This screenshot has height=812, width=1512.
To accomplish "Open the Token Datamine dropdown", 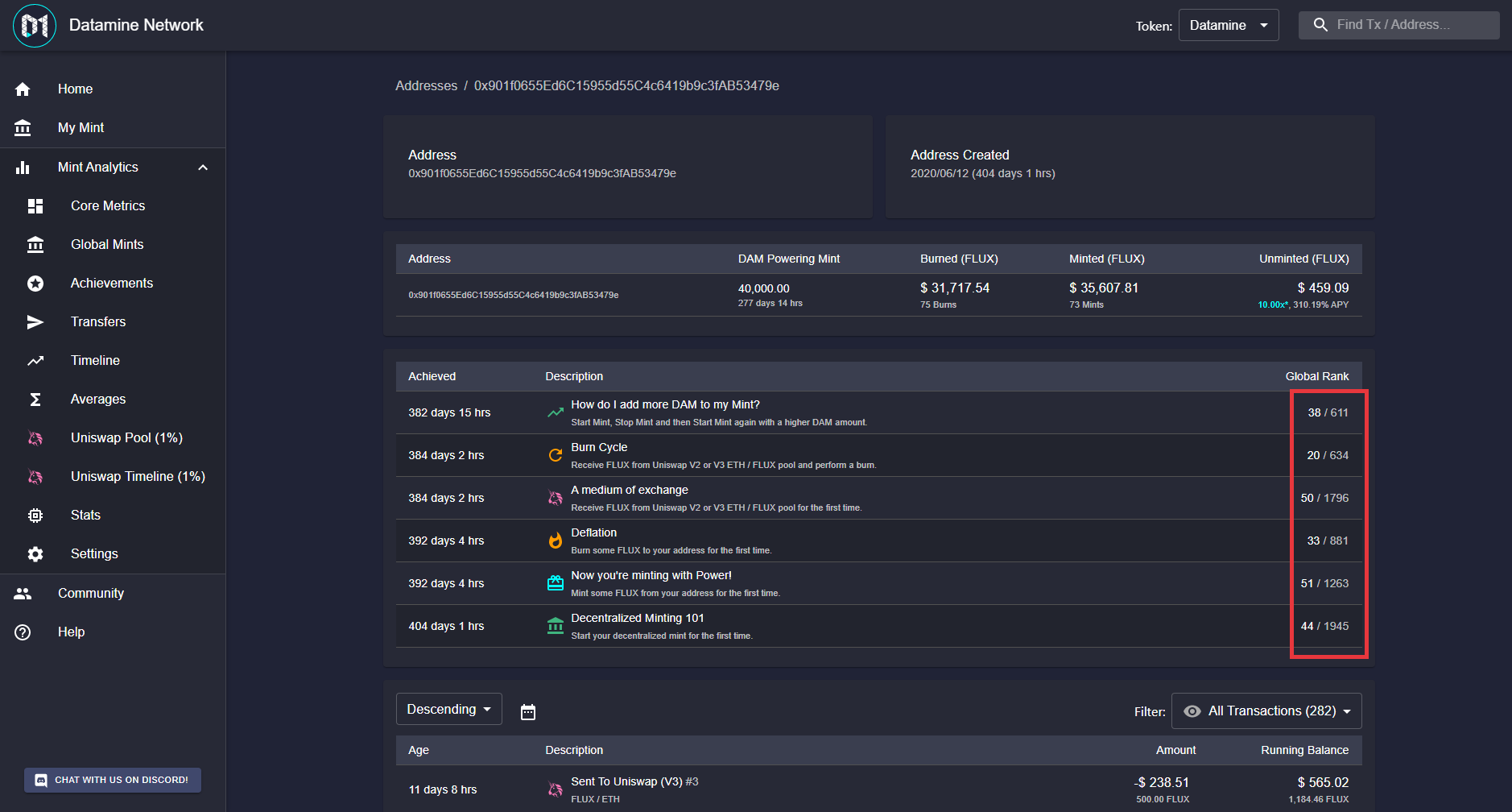I will tap(1229, 25).
